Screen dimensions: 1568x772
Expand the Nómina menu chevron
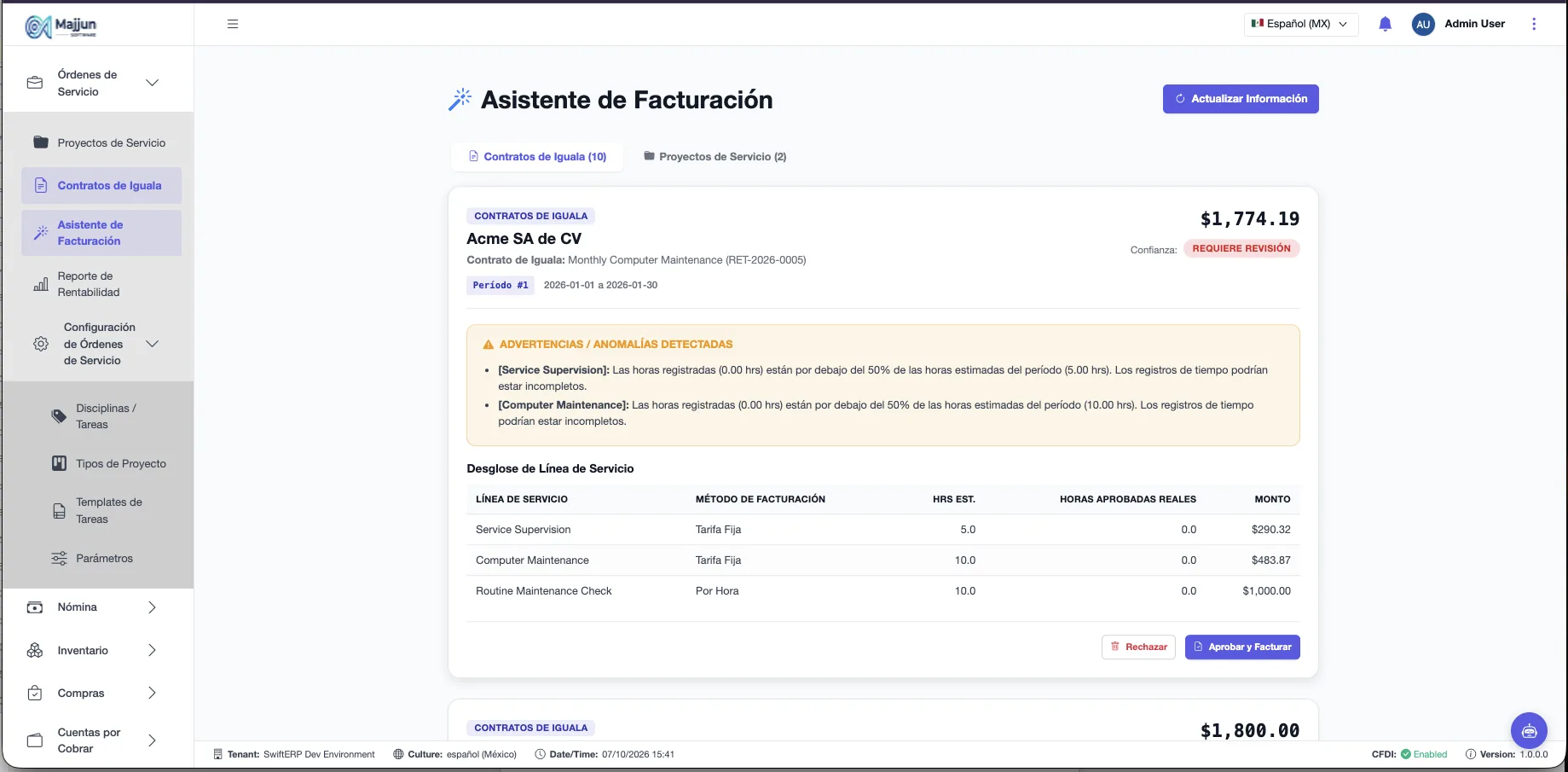(x=152, y=607)
